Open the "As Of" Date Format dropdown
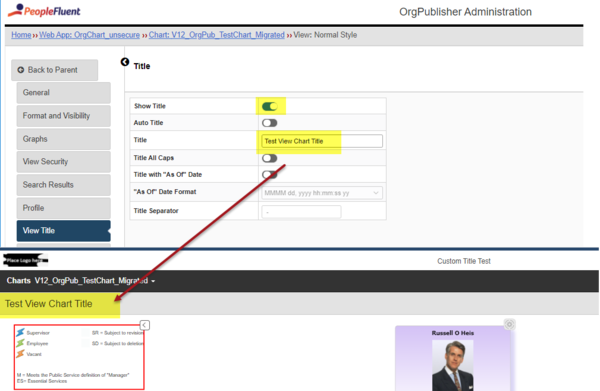The image size is (600, 391). point(322,193)
